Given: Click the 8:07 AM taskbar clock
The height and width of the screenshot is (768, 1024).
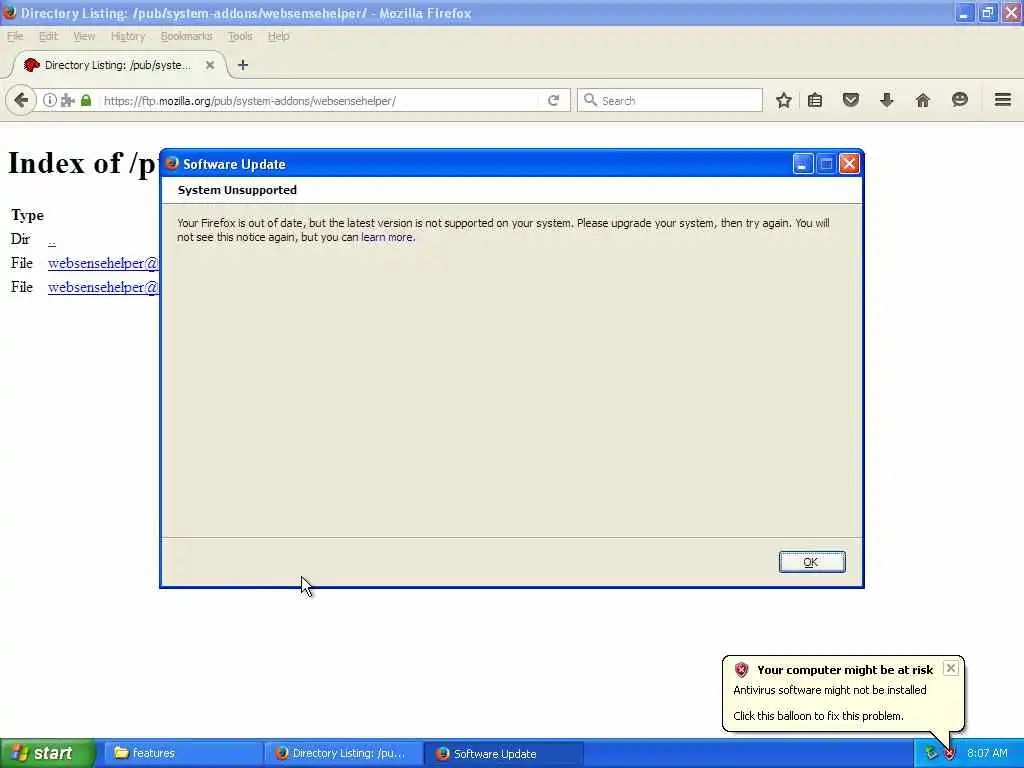Looking at the screenshot, I should point(987,753).
